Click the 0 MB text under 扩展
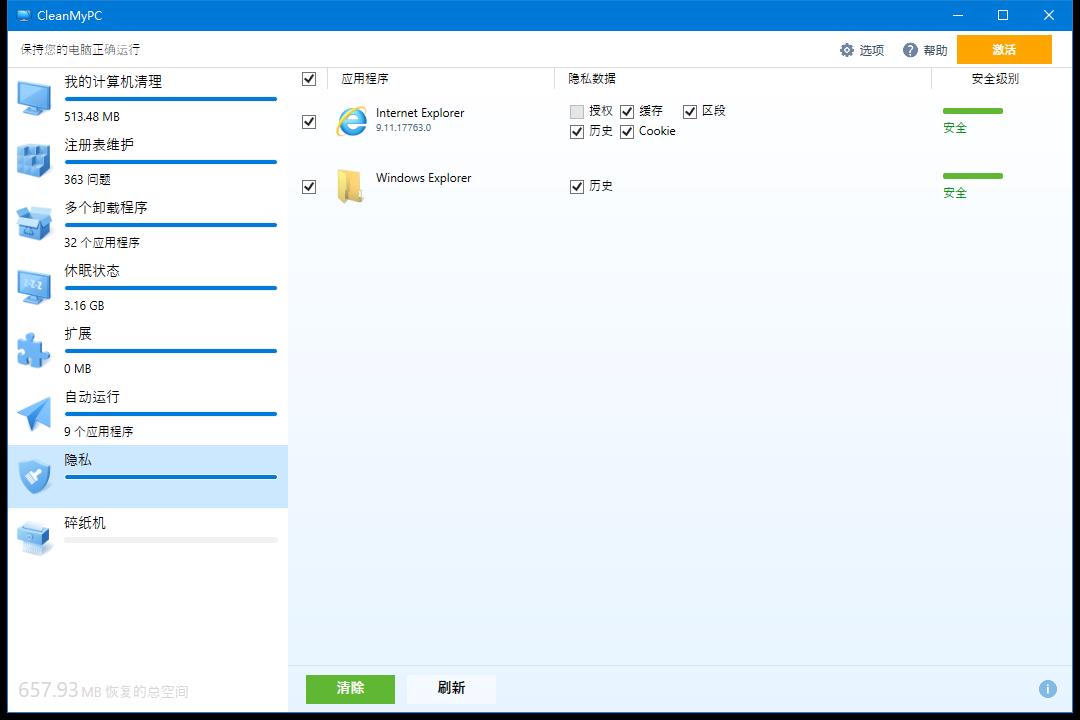1080x720 pixels. click(78, 369)
